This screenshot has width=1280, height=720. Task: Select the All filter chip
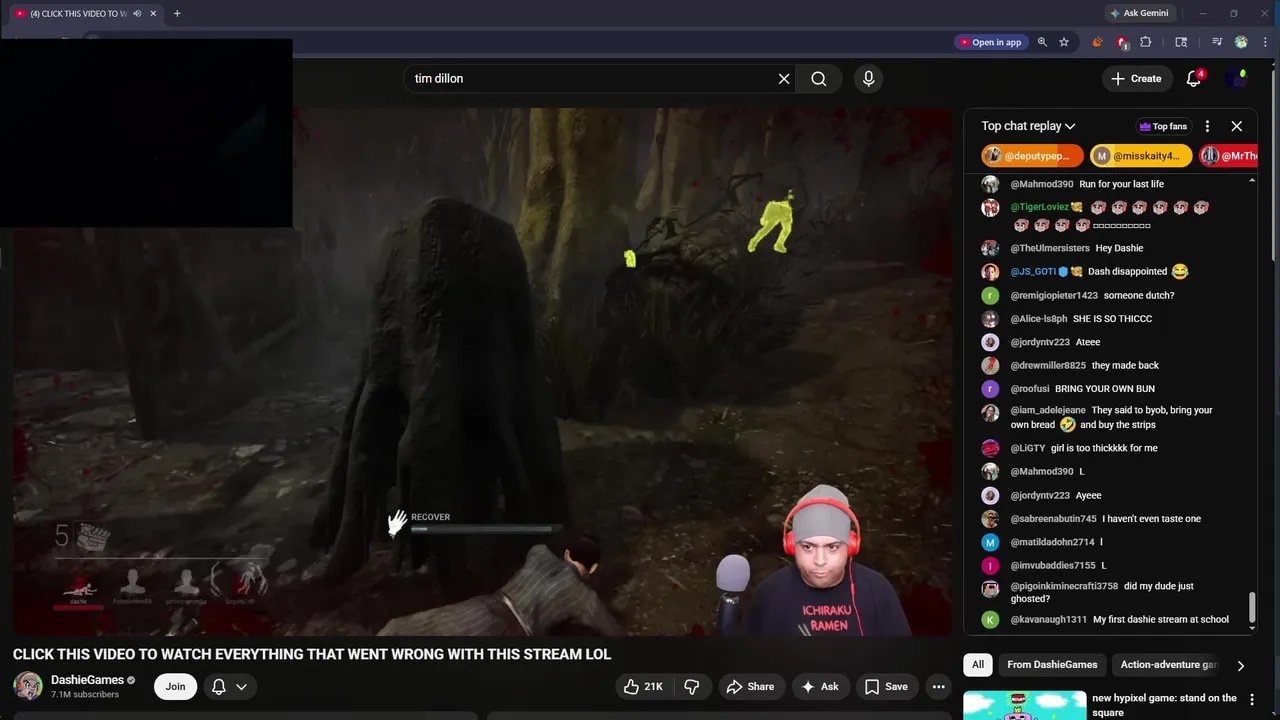(x=978, y=665)
